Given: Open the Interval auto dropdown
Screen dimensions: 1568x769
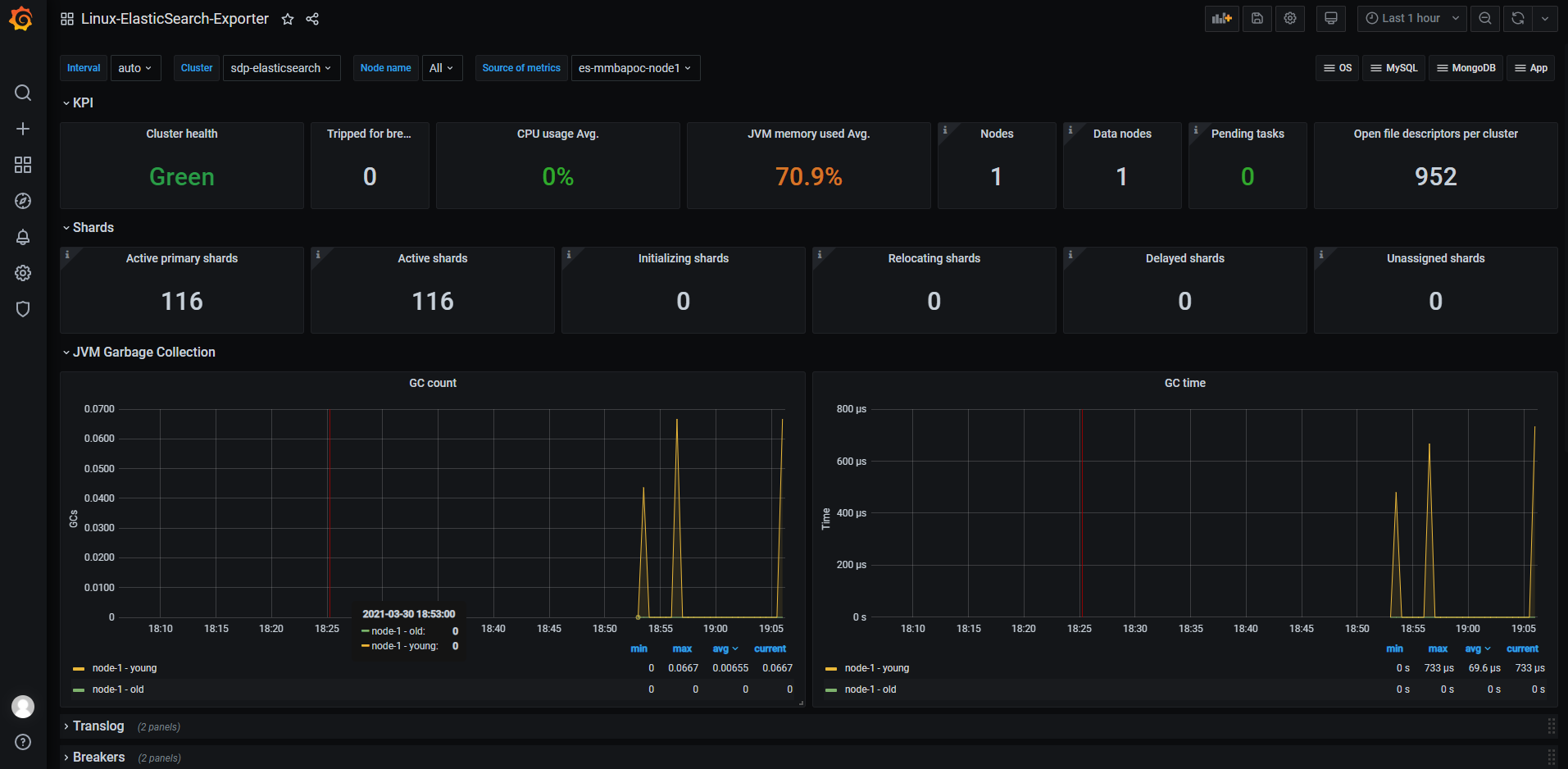Looking at the screenshot, I should pos(135,68).
